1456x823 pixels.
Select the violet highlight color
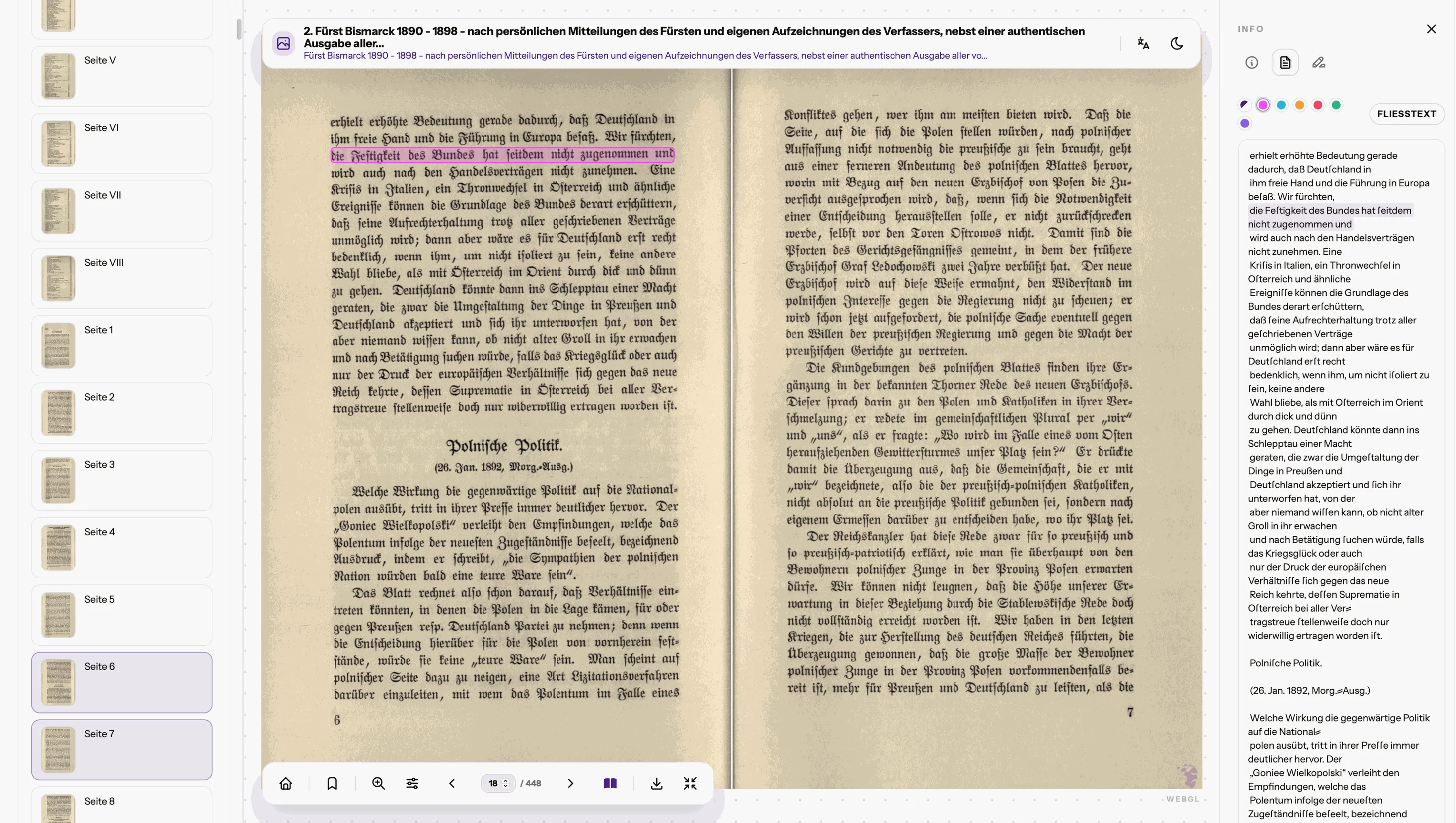click(x=1245, y=123)
